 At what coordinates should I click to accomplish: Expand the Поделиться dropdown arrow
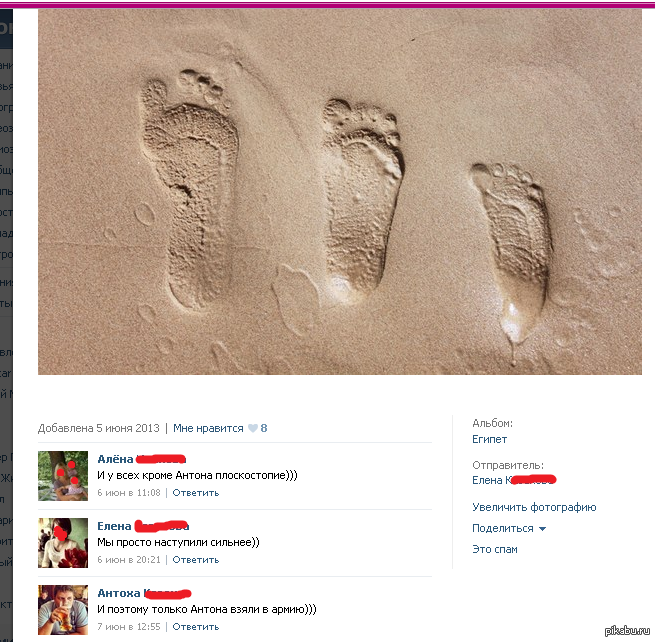[542, 529]
